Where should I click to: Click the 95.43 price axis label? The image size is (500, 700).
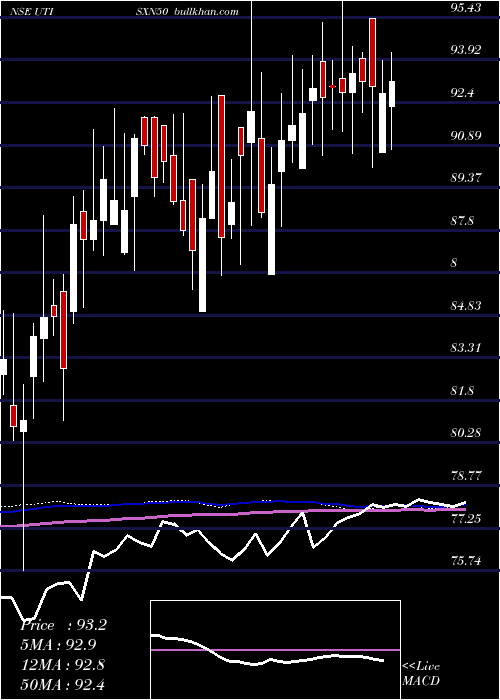point(467,8)
